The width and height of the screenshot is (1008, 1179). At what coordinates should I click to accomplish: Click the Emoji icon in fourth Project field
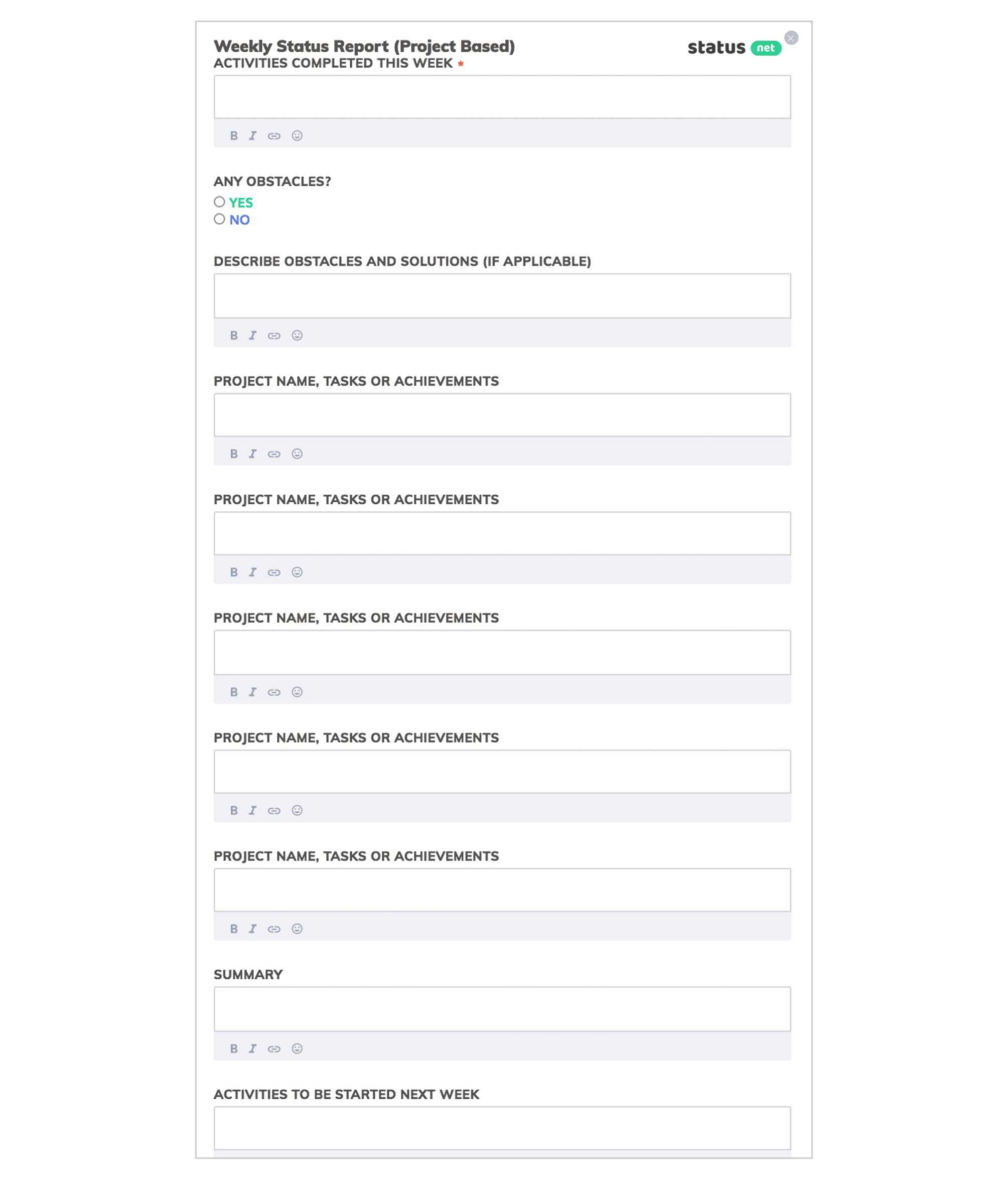[297, 810]
